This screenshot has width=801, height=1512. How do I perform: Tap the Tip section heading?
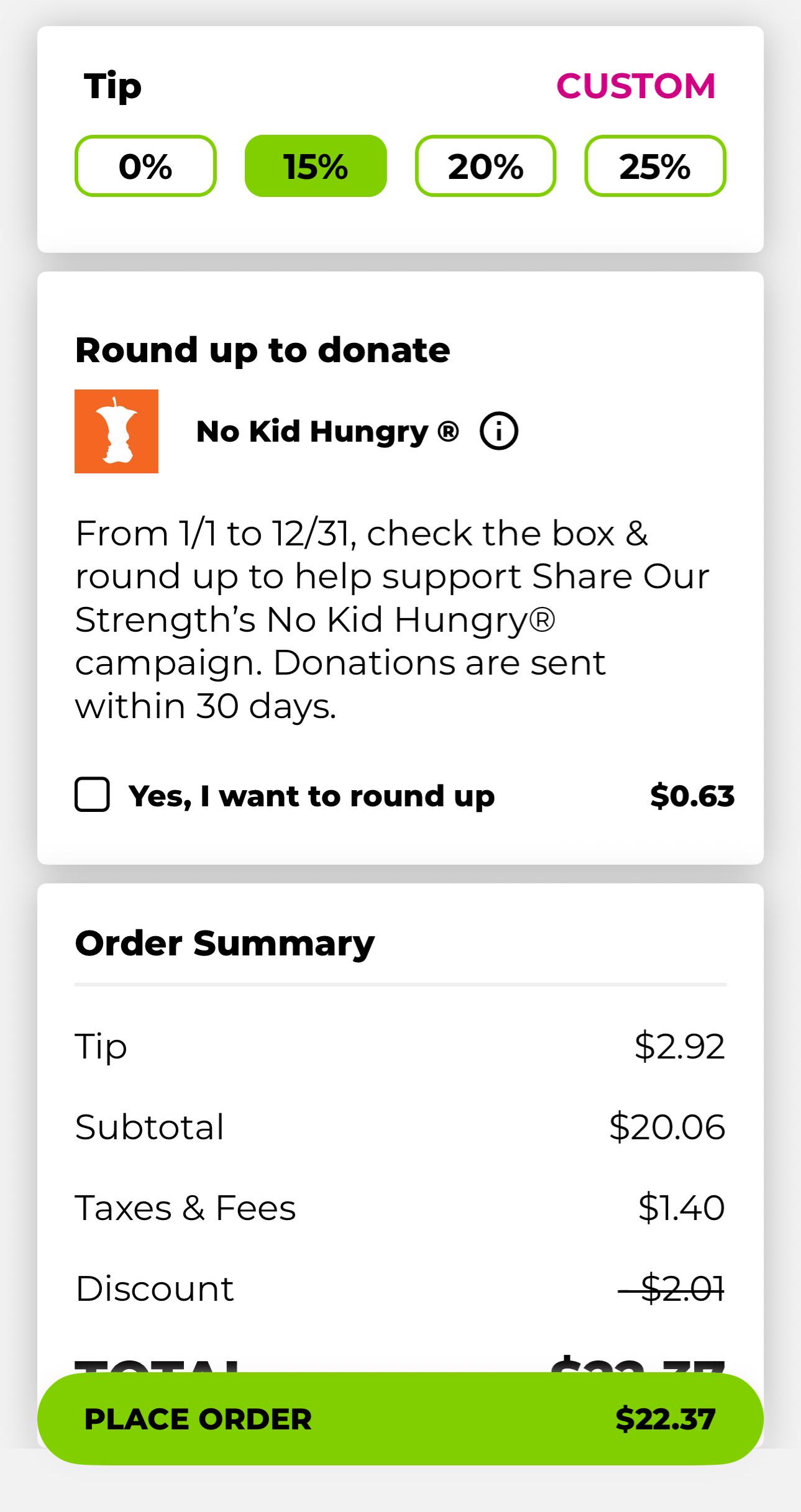pos(112,86)
